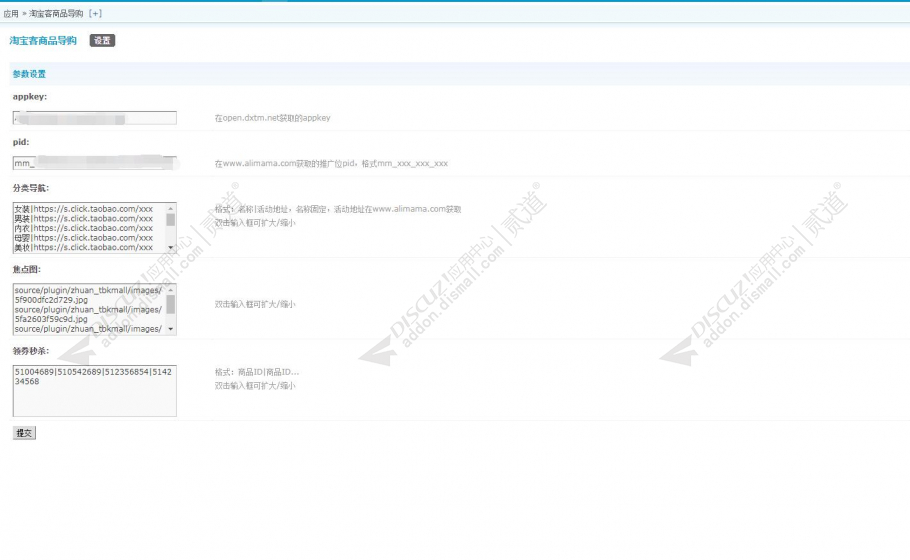Click scroll-down arrow of 焦点图 textarea
This screenshot has height=560, width=910.
point(171,329)
